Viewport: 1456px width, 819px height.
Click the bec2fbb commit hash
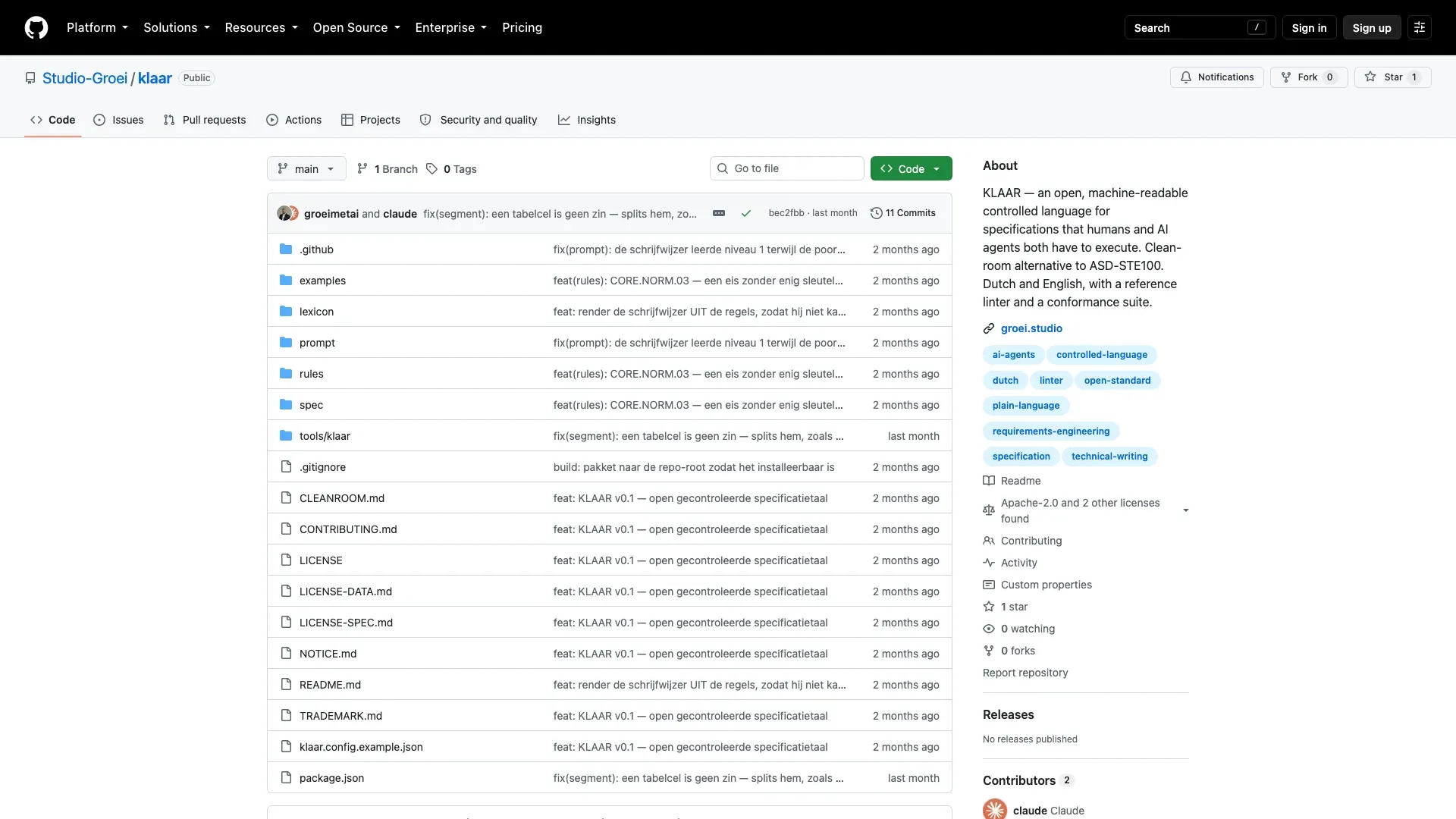pyautogui.click(x=786, y=213)
